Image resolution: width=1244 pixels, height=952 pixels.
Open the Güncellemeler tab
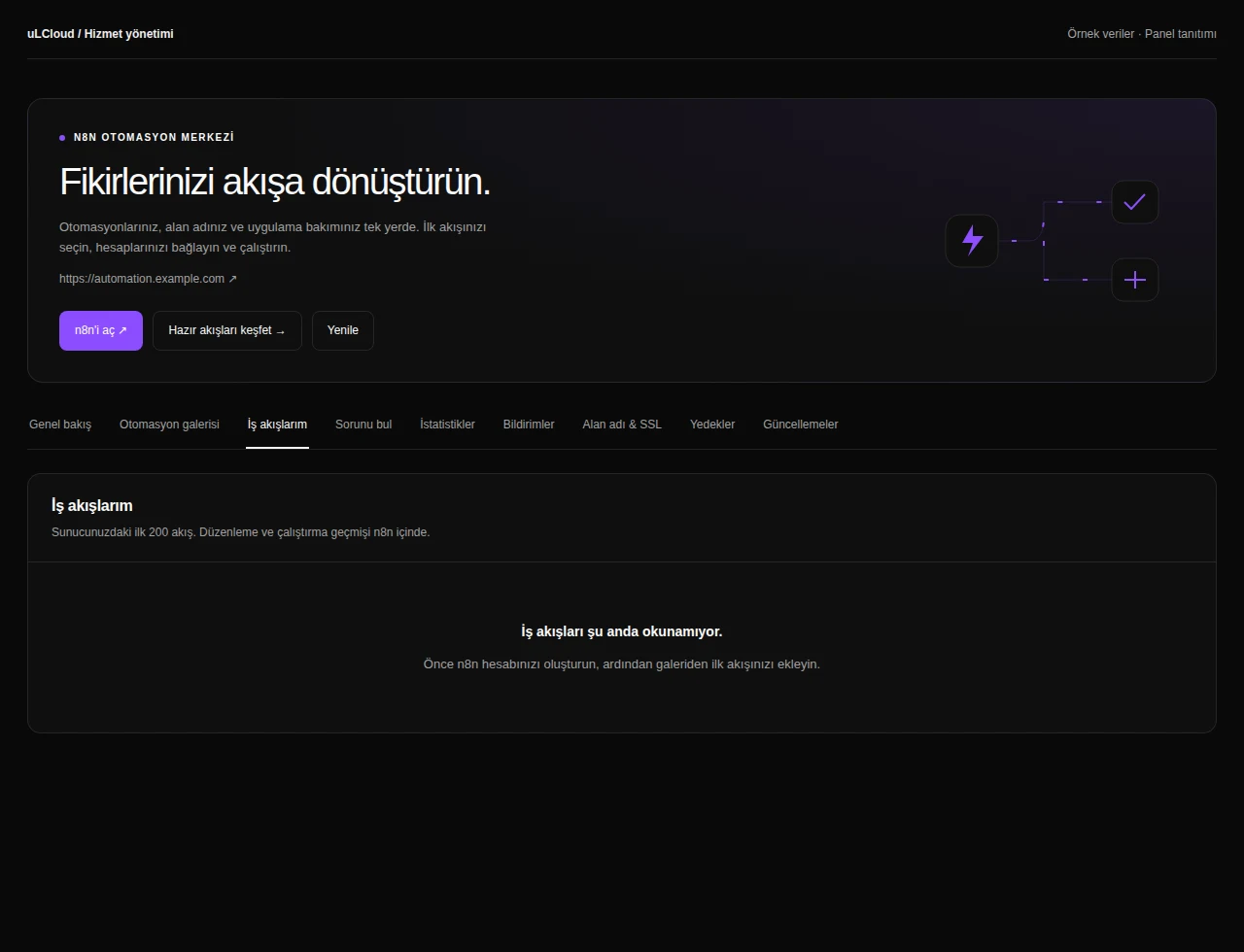click(801, 425)
